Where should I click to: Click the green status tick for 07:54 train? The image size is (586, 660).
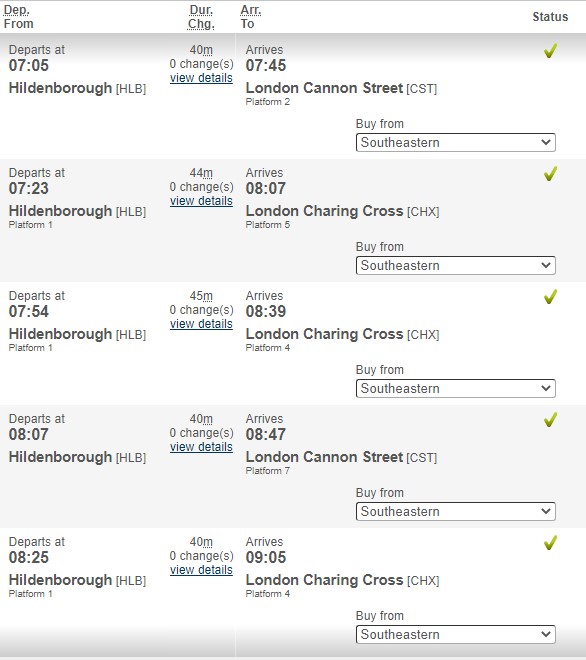click(550, 296)
